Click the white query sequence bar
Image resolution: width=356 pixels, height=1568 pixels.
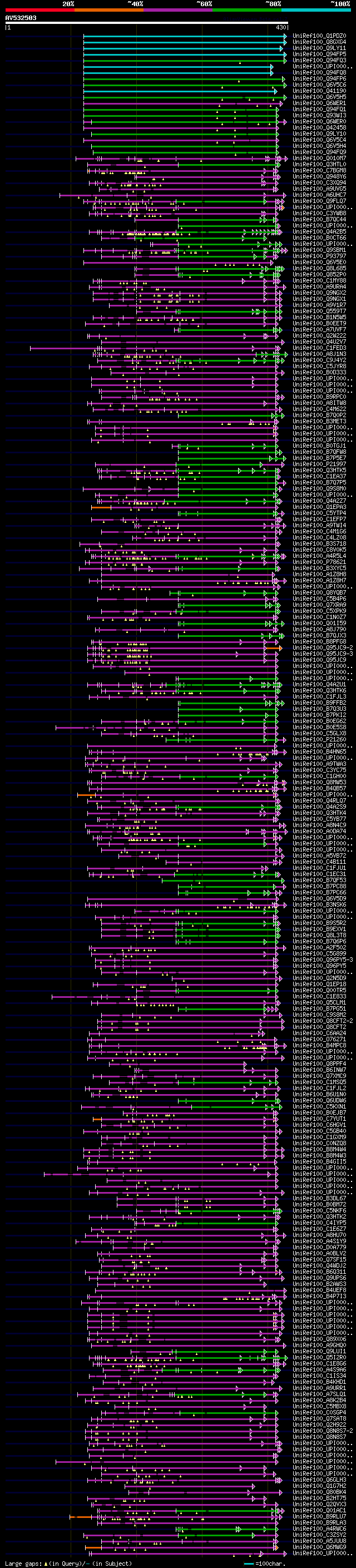(147, 23)
